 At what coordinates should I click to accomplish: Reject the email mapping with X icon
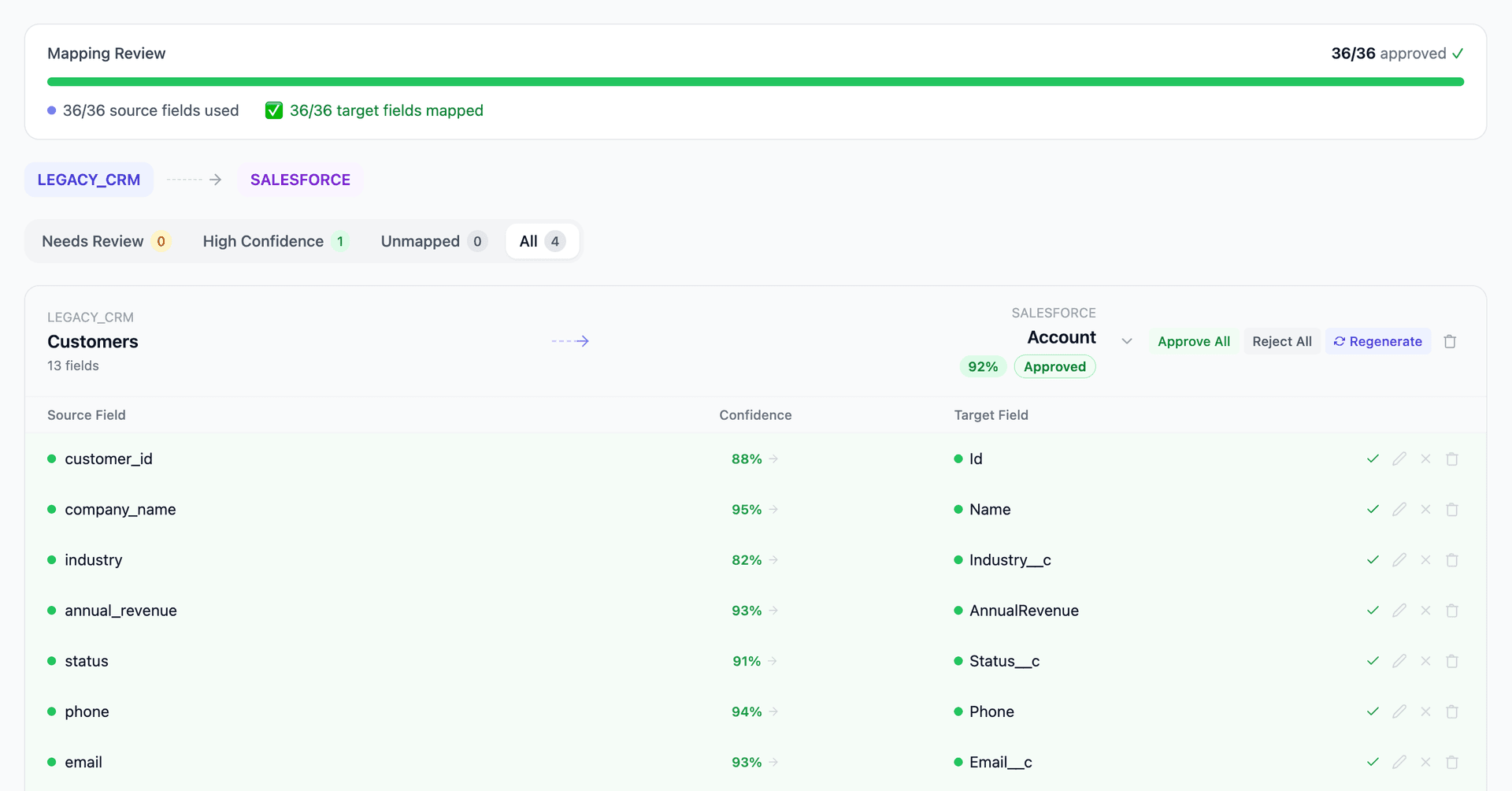click(x=1425, y=762)
